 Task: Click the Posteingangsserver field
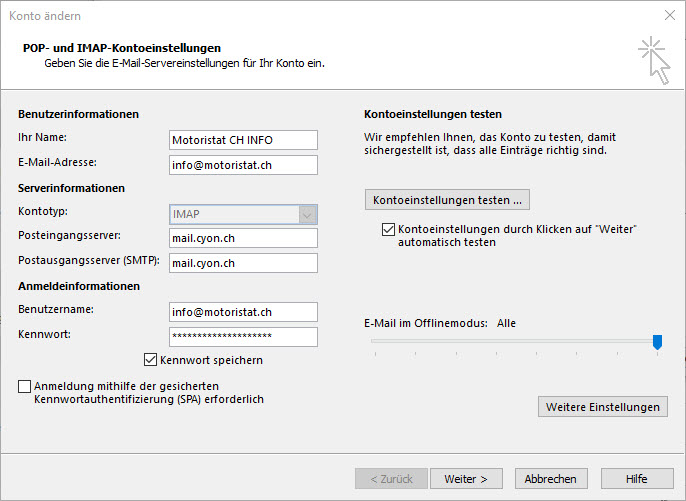(x=243, y=238)
